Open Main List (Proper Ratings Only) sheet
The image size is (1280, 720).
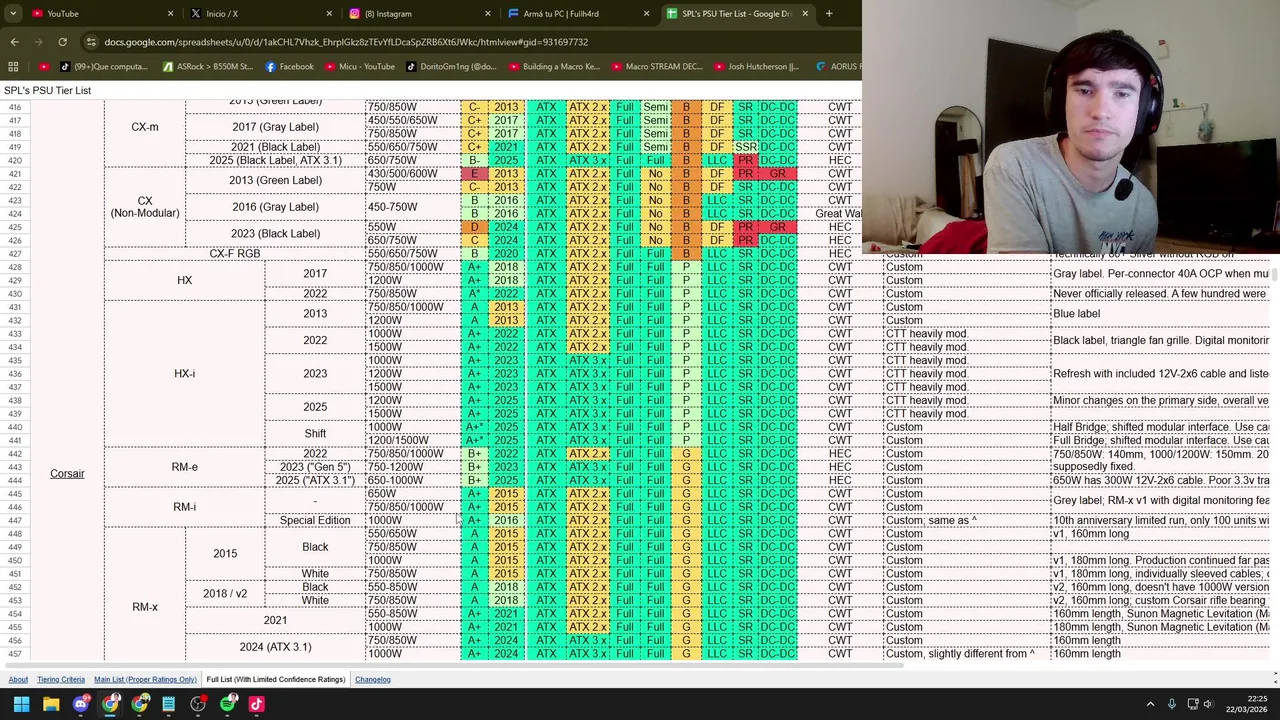[145, 680]
